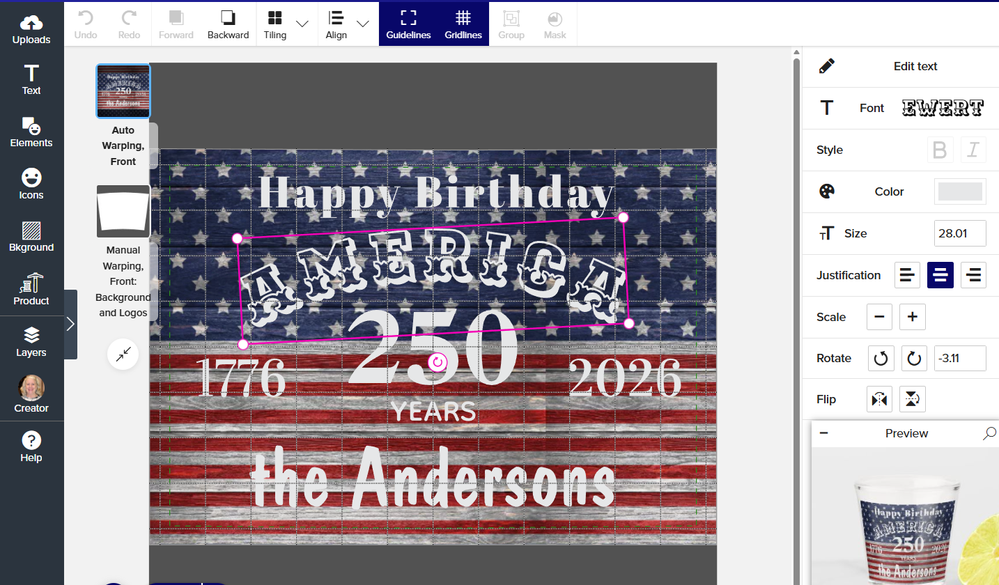Select the Bkground tool

[x=31, y=236]
